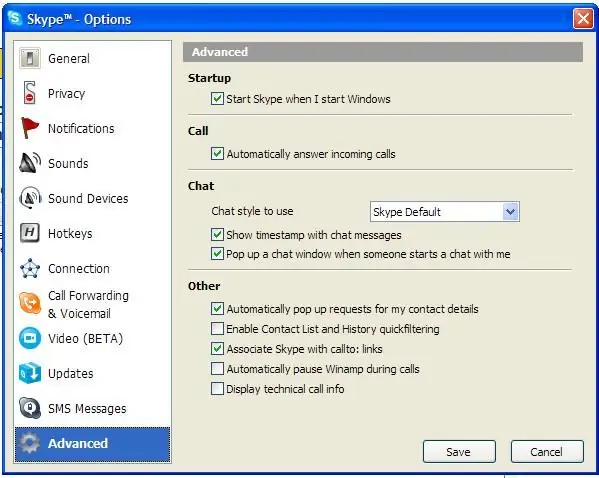Switch to Video (BETA) settings
Image resolution: width=599 pixels, height=478 pixels.
[85, 339]
